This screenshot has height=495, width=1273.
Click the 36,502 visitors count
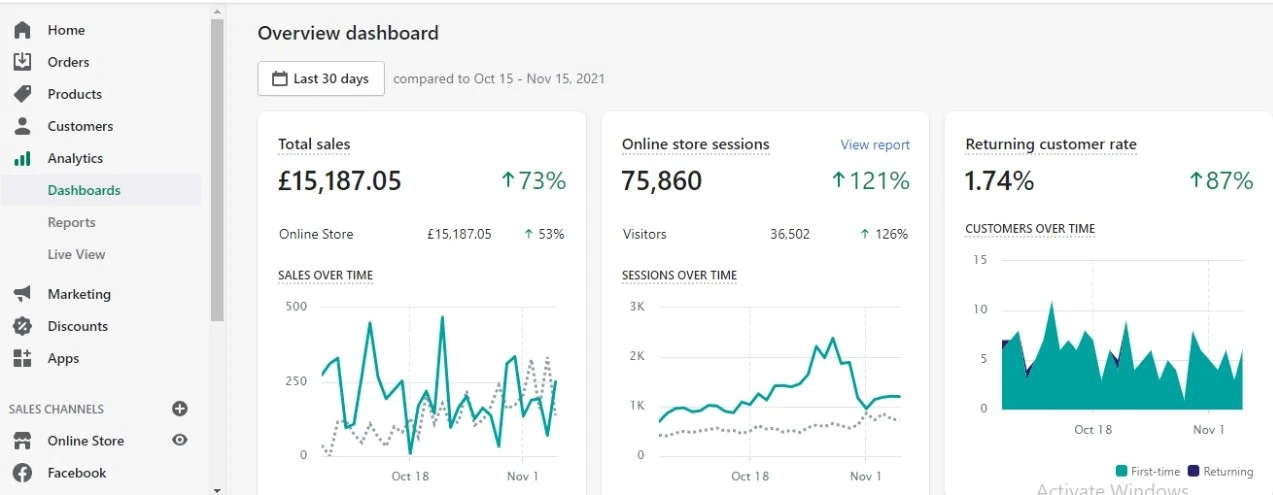click(x=788, y=234)
